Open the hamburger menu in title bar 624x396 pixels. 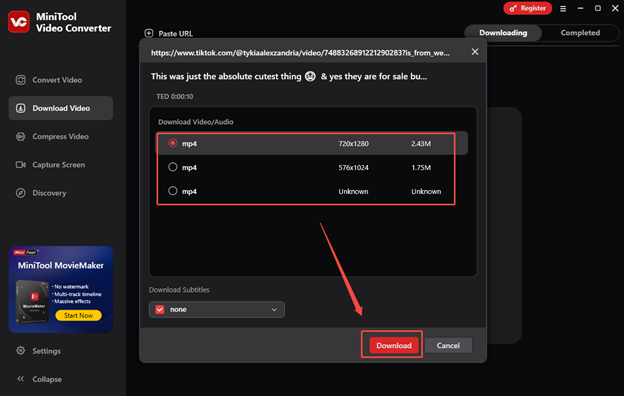(x=563, y=8)
